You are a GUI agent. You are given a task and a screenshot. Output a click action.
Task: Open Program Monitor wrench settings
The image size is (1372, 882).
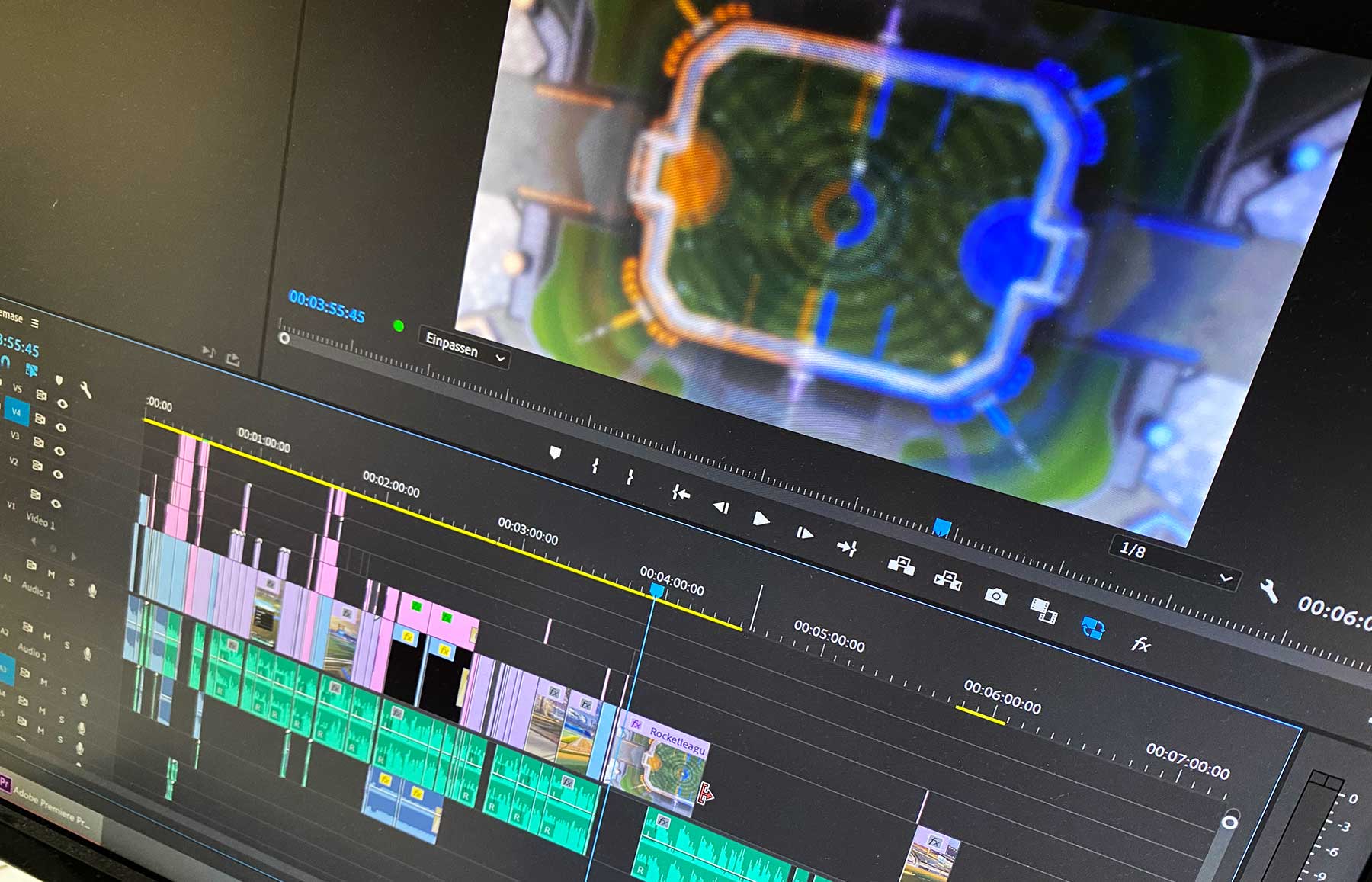[x=1268, y=591]
